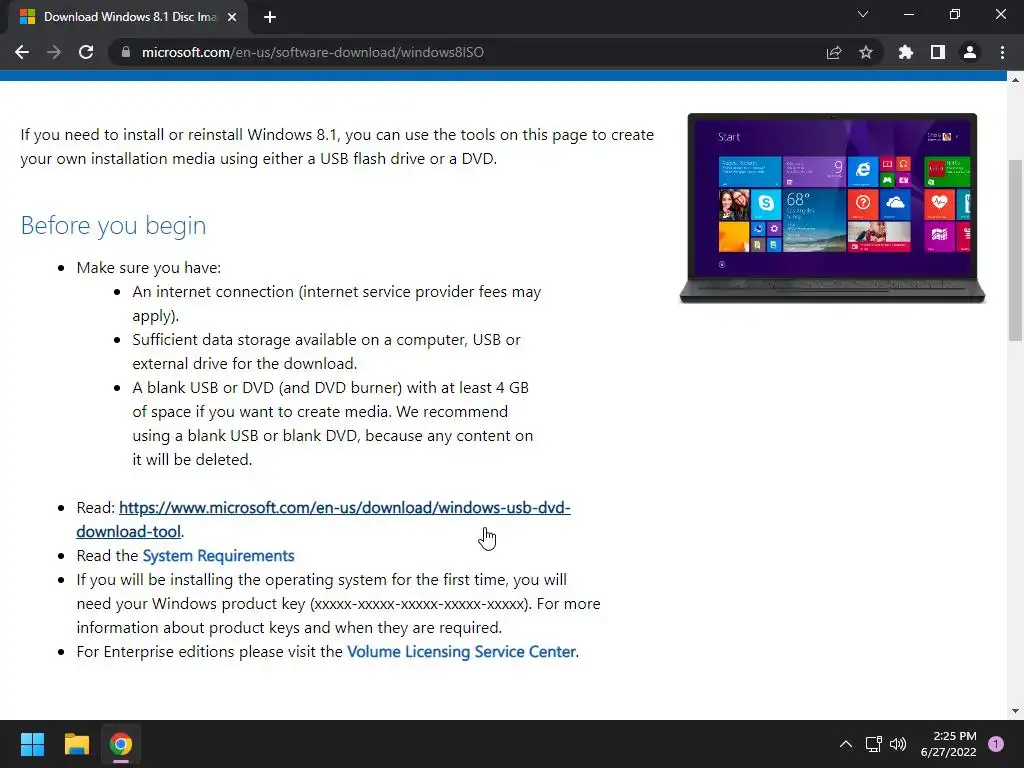The image size is (1024, 768).
Task: Reload the page with refresh icon
Action: pyautogui.click(x=86, y=52)
